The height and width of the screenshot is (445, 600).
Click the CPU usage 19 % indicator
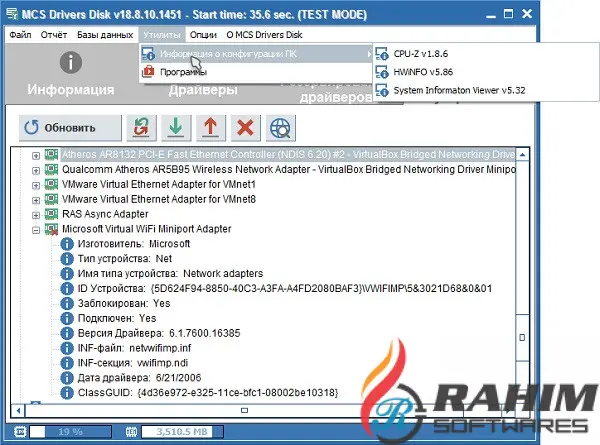click(70, 432)
